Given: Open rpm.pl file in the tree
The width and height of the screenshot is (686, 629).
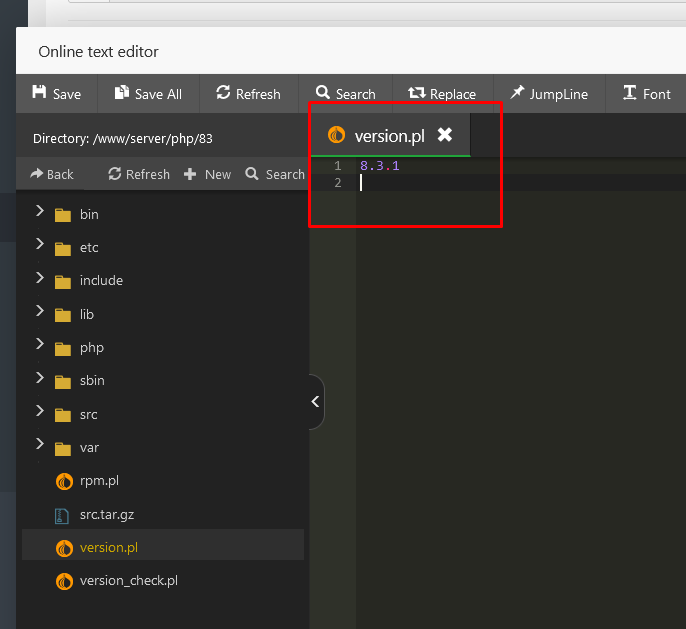Looking at the screenshot, I should (x=99, y=481).
